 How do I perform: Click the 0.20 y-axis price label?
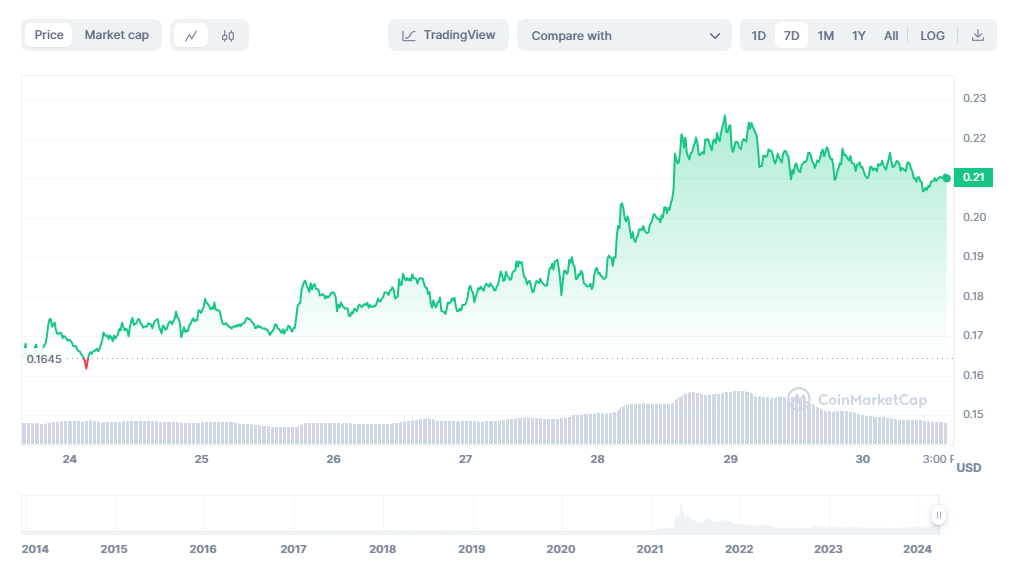(x=974, y=217)
